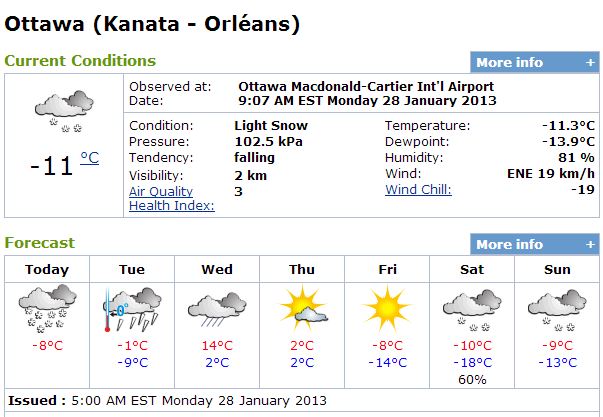This screenshot has width=603, height=417.
Task: Open the Wind Chill link
Action: pyautogui.click(x=418, y=189)
